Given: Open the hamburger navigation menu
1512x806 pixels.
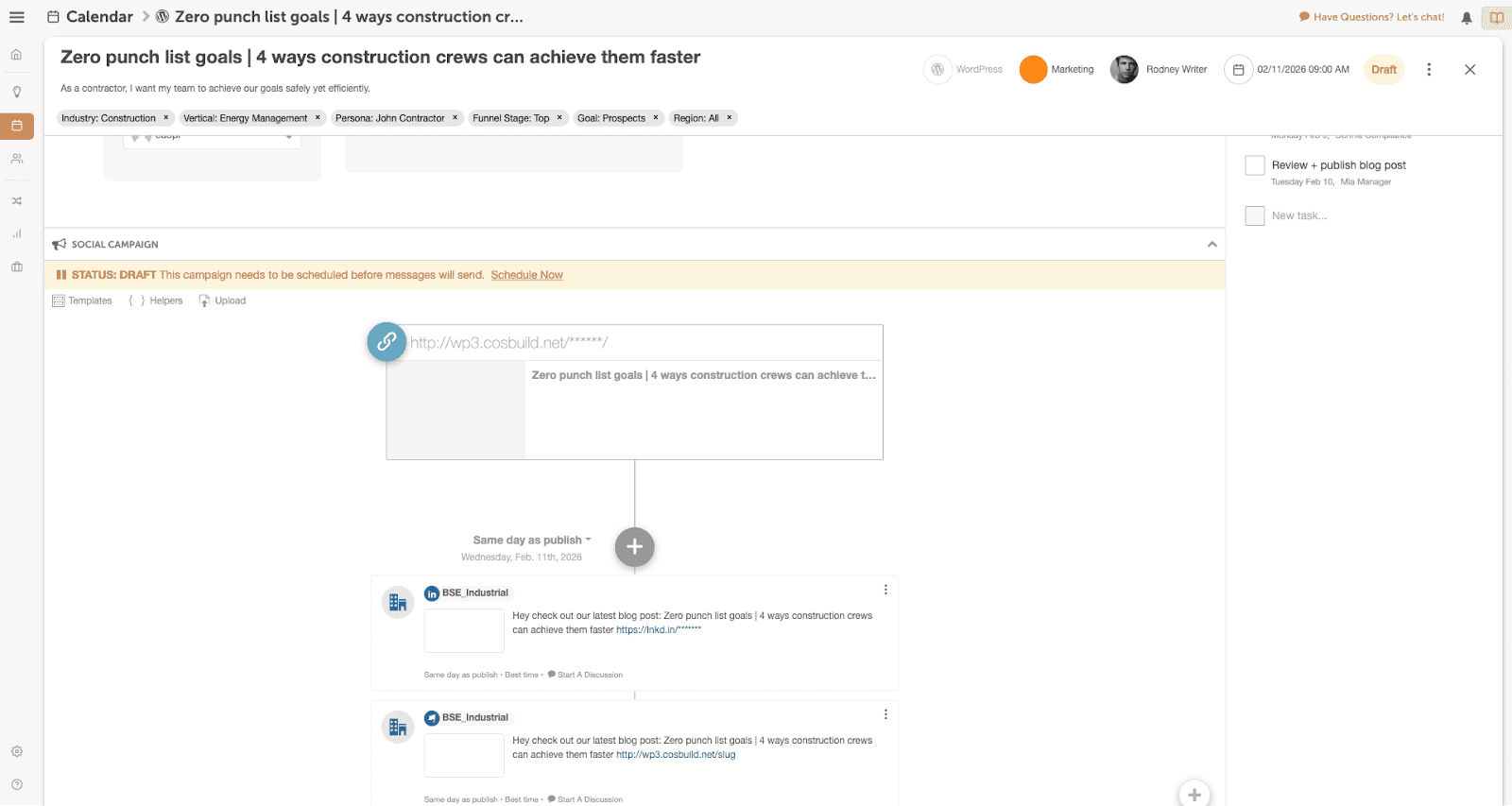Looking at the screenshot, I should tap(17, 17).
